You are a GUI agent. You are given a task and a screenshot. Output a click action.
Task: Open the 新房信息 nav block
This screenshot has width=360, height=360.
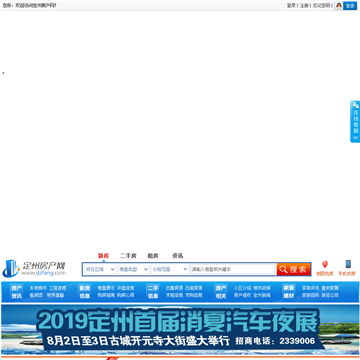(x=85, y=292)
